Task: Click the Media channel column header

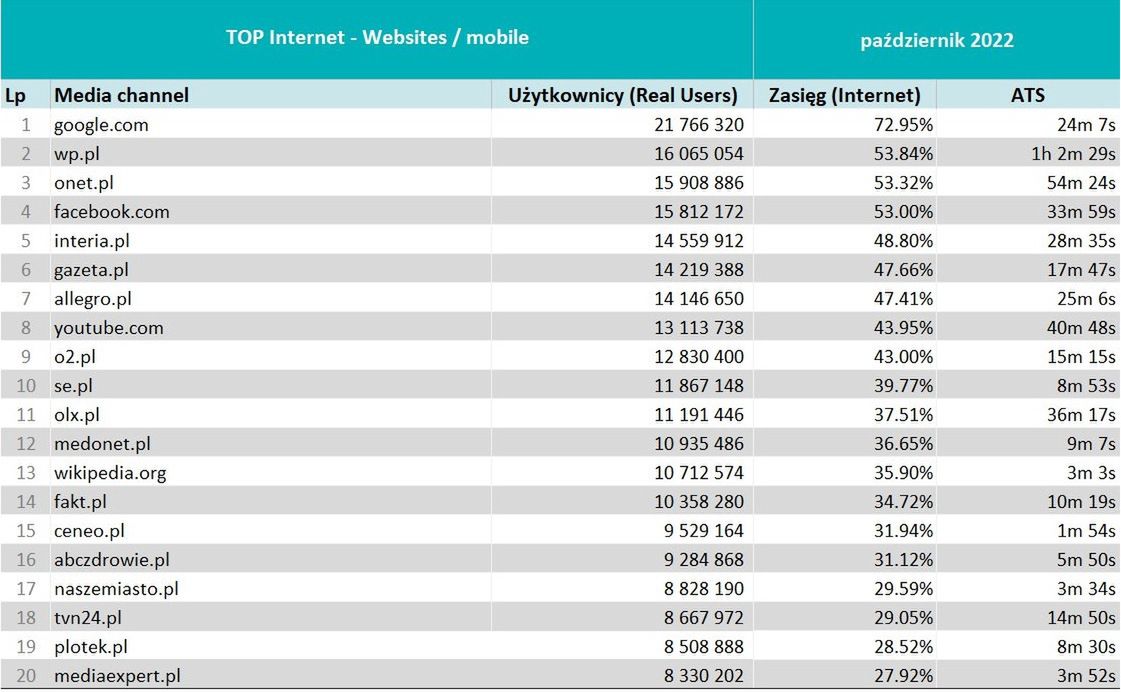Action: 121,96
